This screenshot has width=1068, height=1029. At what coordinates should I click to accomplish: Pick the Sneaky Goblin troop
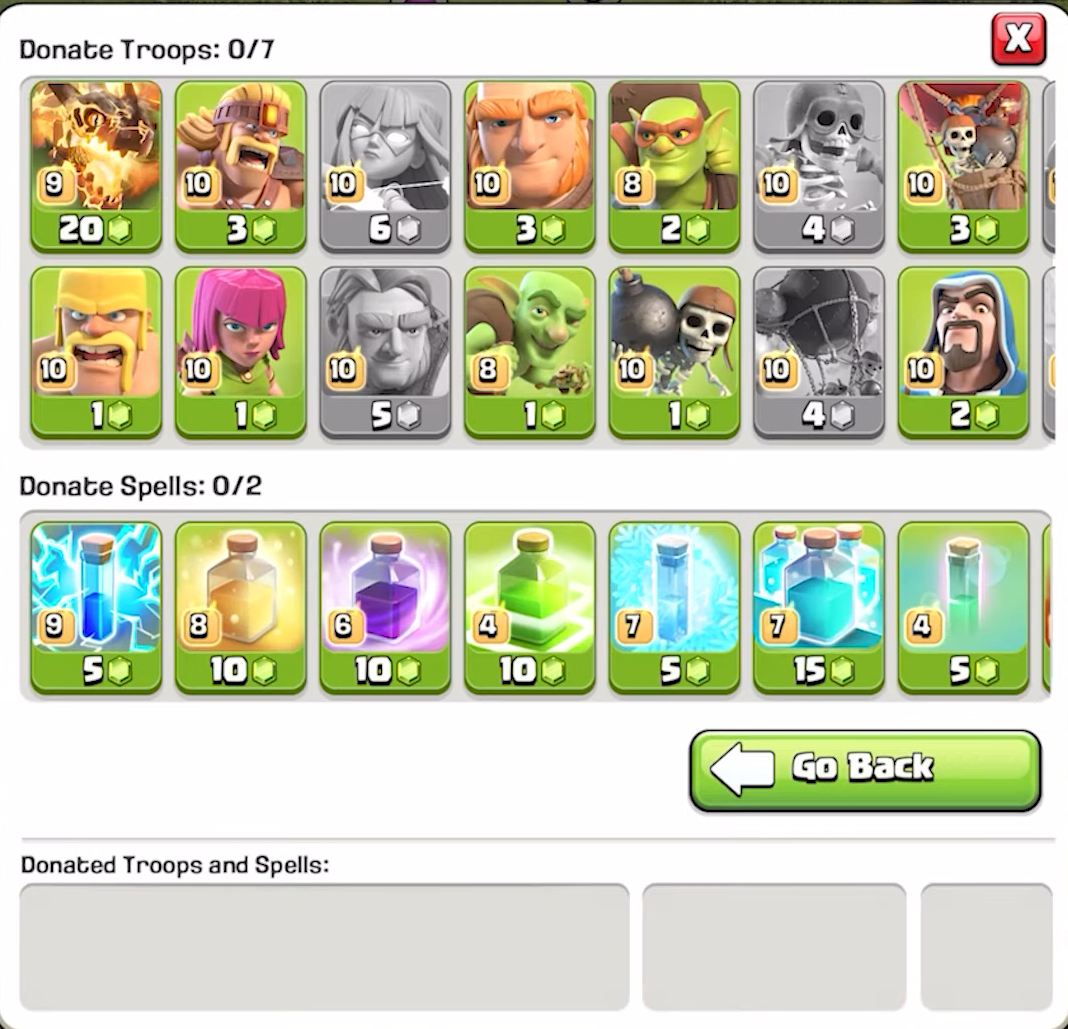click(x=674, y=166)
